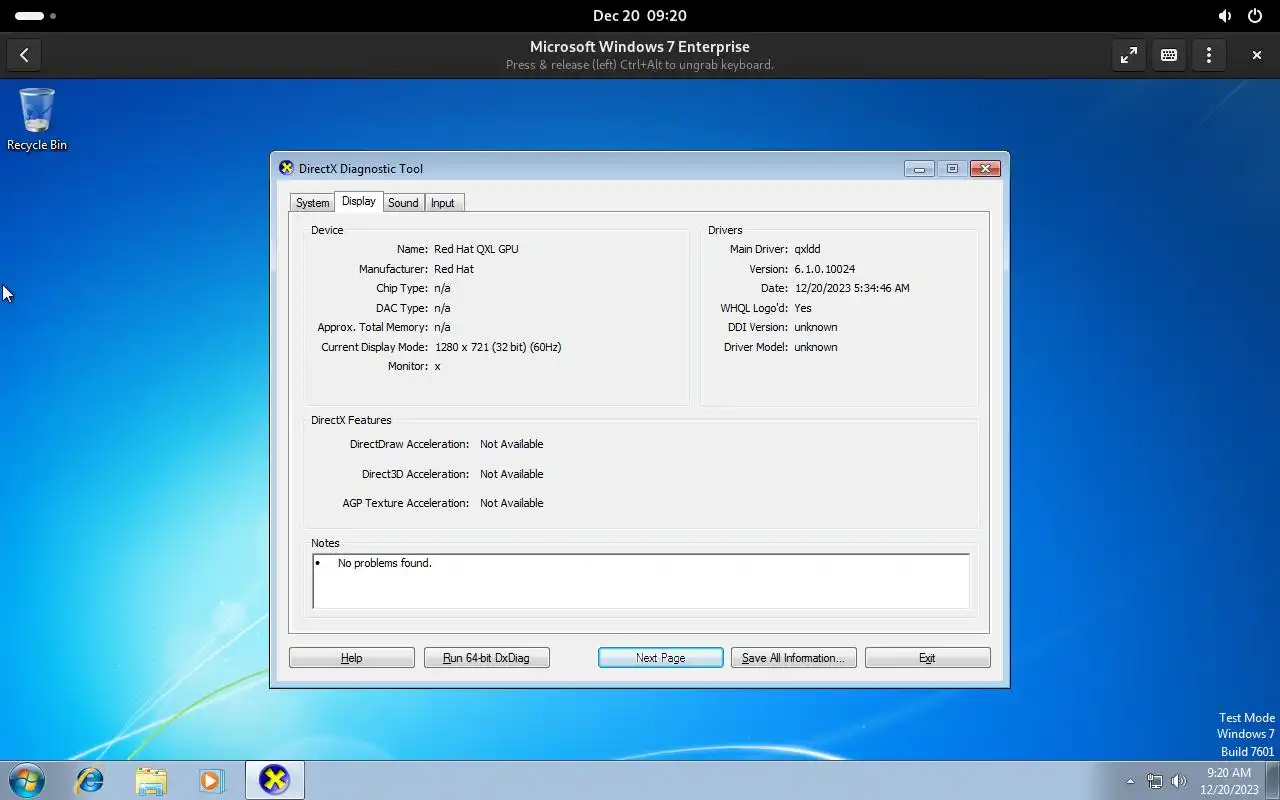Open the GNOME power menu icon
The width and height of the screenshot is (1280, 800).
click(x=1255, y=16)
